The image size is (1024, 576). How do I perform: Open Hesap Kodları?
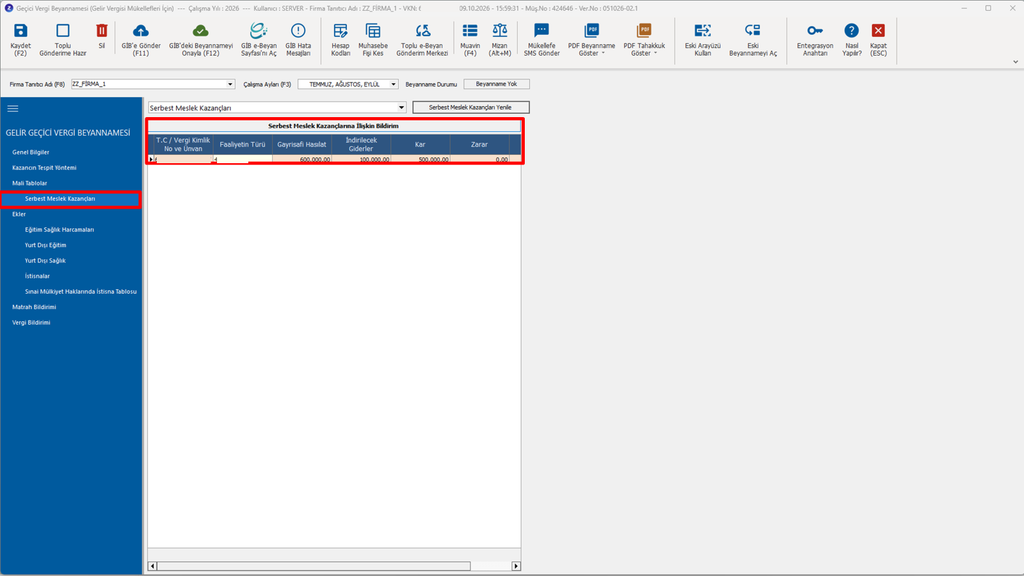pos(340,39)
